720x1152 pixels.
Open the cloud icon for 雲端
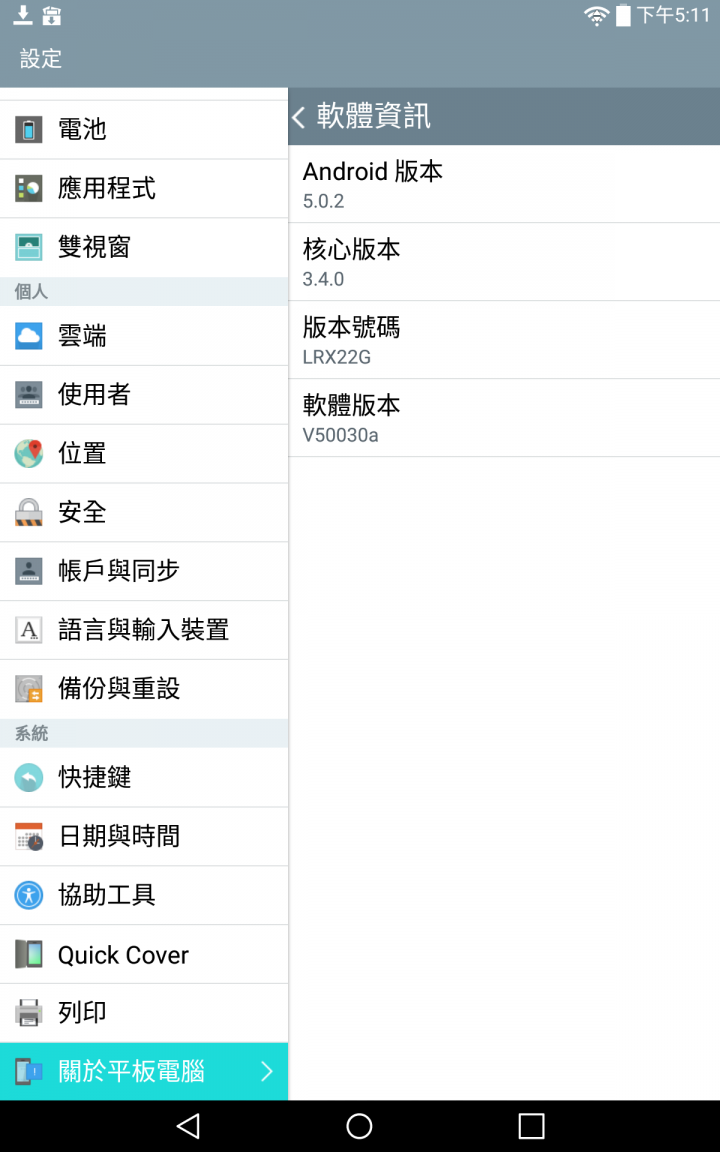click(29, 336)
